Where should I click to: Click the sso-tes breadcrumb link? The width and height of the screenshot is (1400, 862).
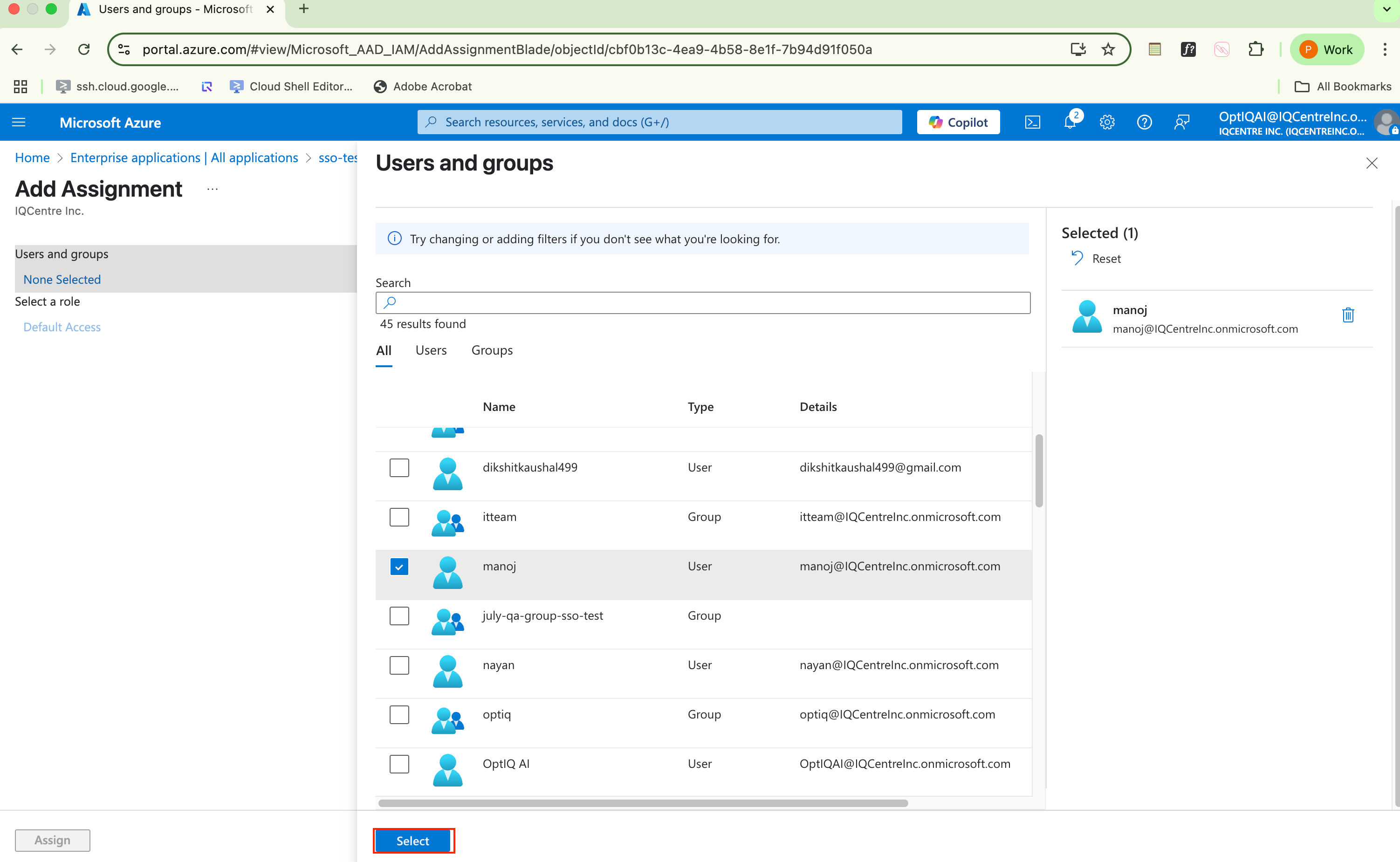(337, 158)
